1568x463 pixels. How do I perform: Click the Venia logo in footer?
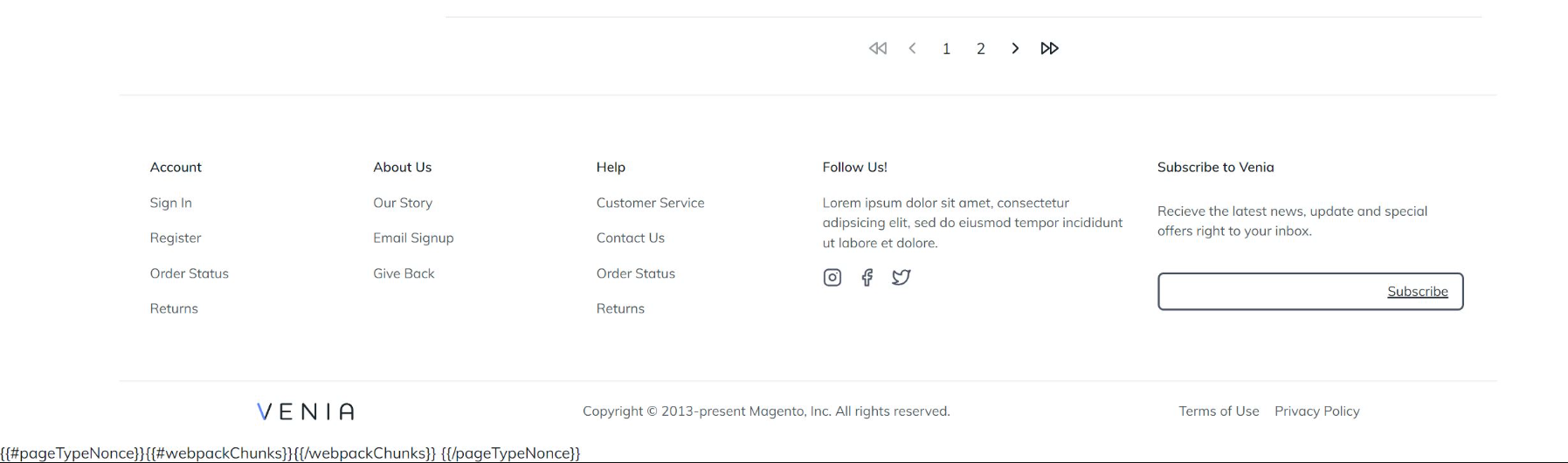click(306, 411)
